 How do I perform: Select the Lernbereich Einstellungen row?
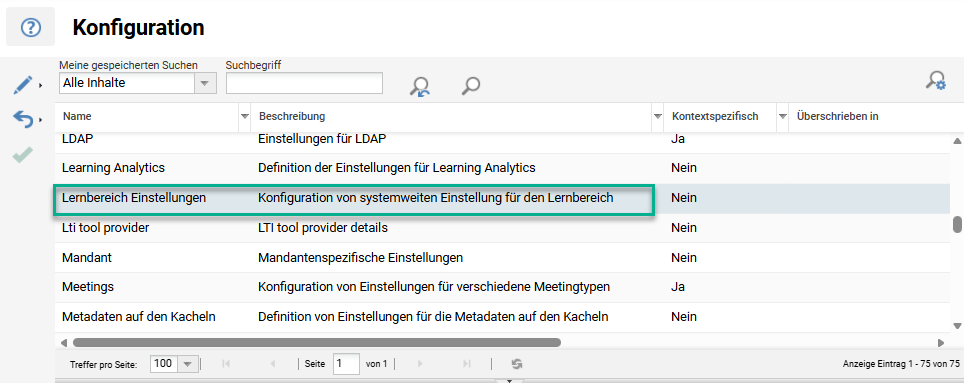click(x=502, y=198)
